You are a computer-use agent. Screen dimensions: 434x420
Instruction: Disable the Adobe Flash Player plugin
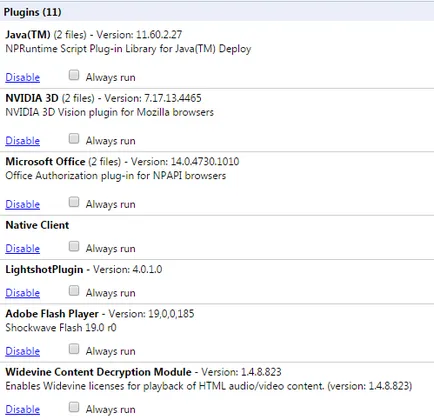[x=23, y=351]
